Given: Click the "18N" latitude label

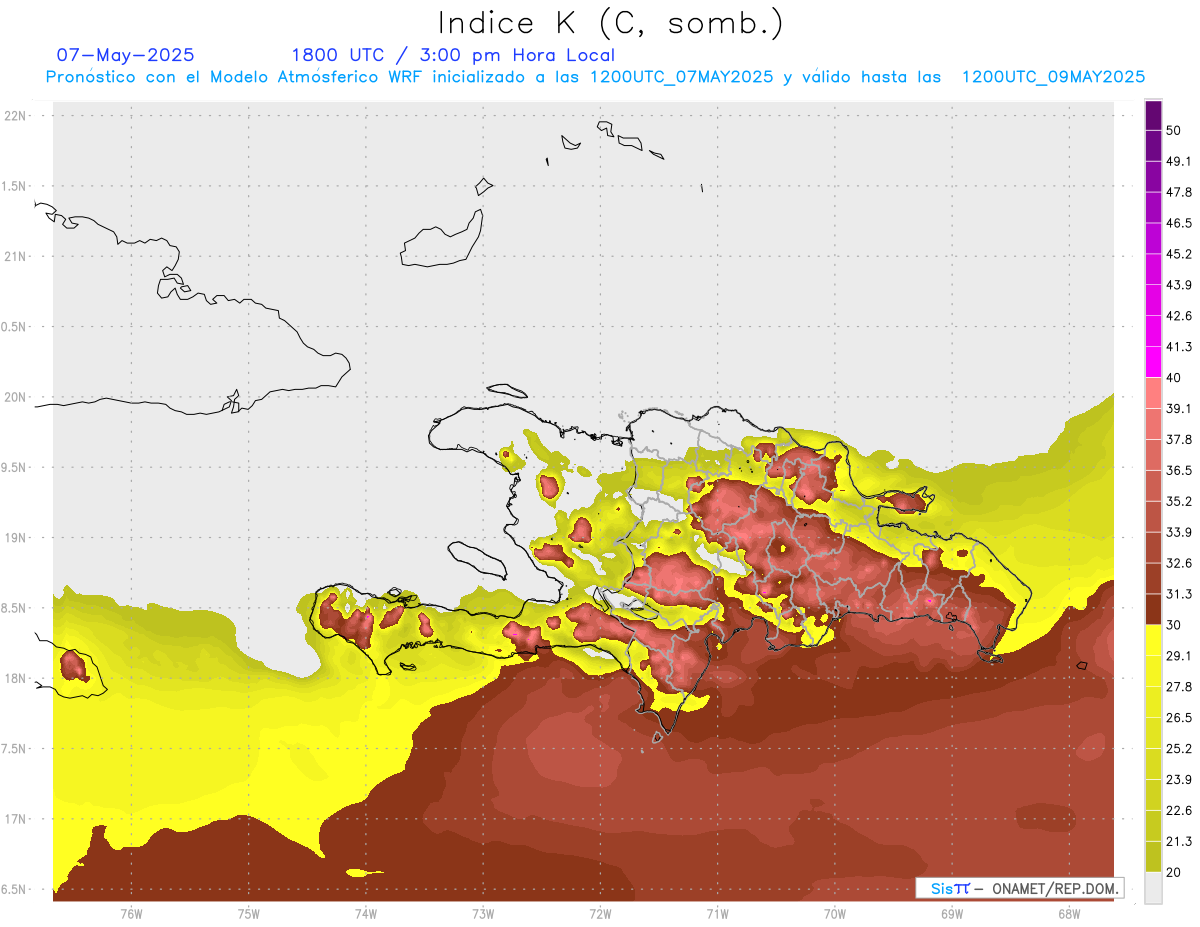Looking at the screenshot, I should tap(16, 678).
